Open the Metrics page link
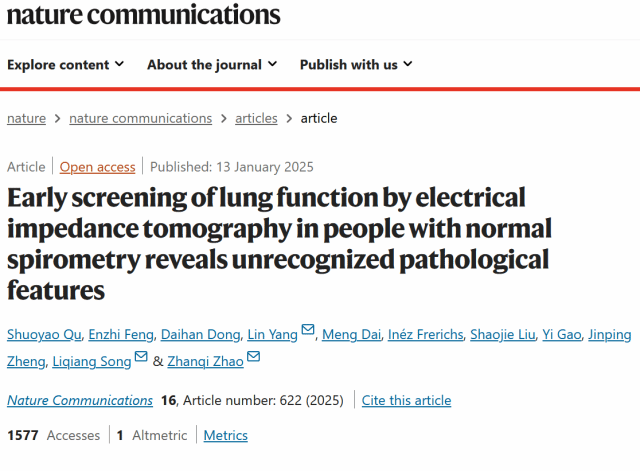 point(226,436)
